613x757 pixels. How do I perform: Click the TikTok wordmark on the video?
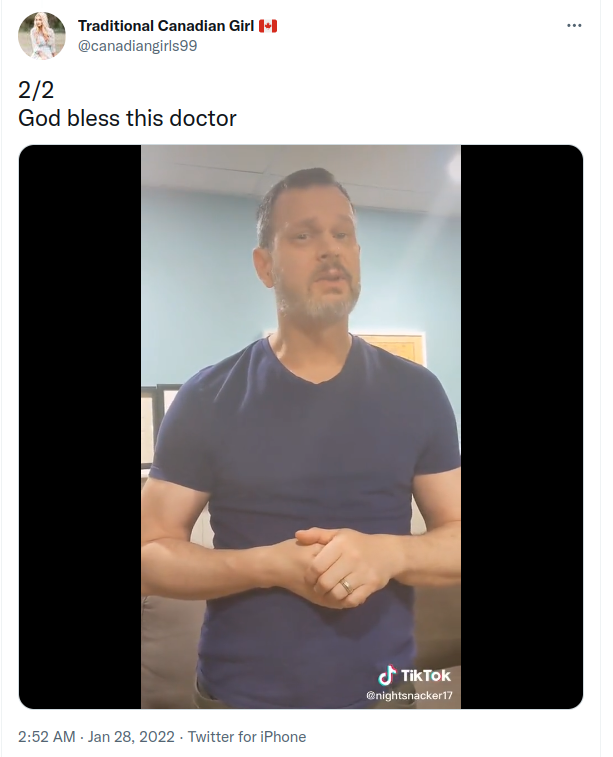(425, 675)
